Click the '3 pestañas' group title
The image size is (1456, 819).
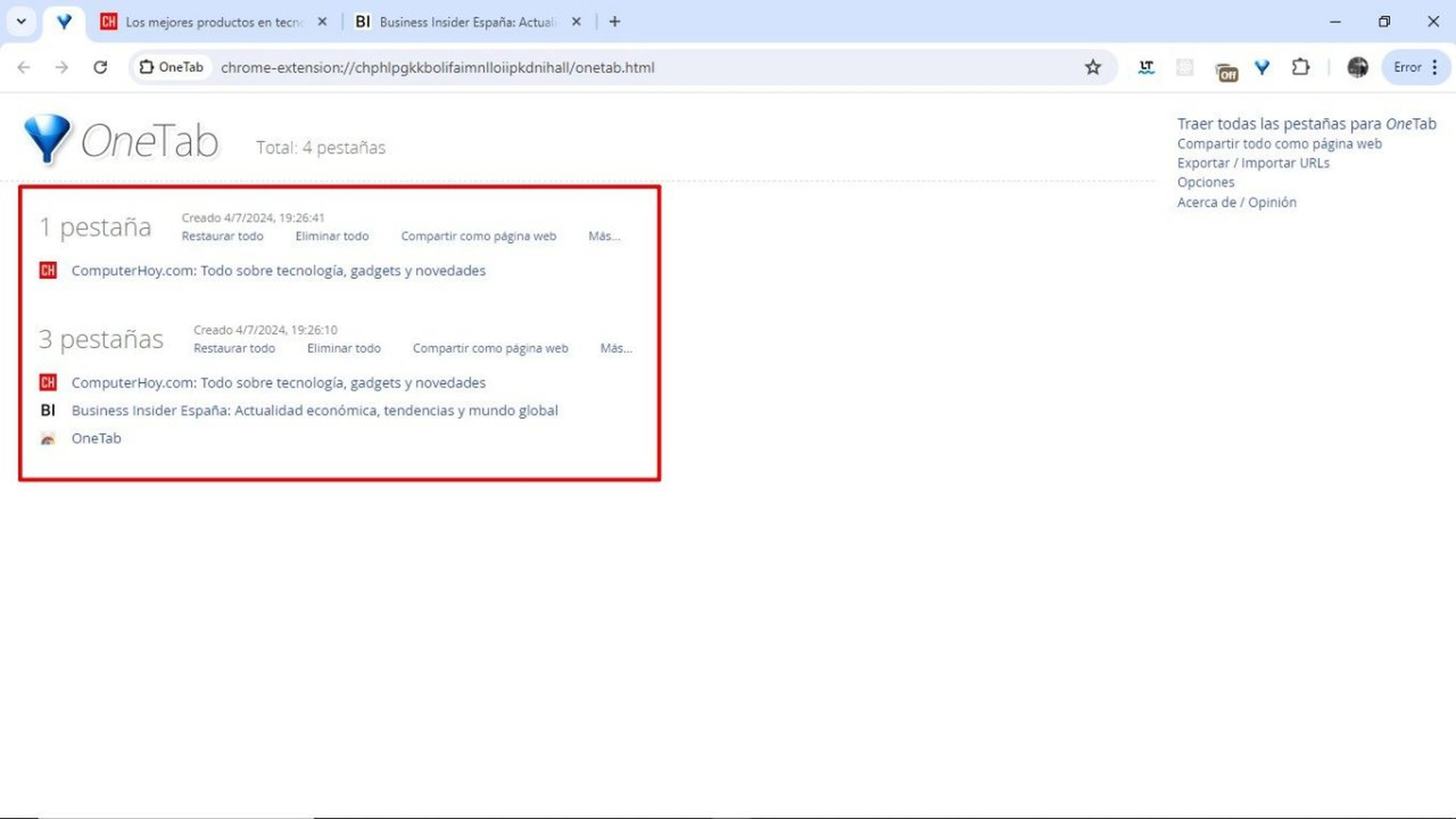(101, 339)
